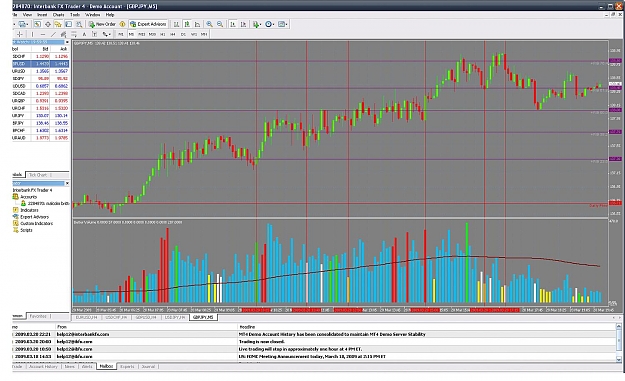Screen dimensions: 625x381
Task: Open mail dated 2009.03.20 22:21
Action: point(314,334)
